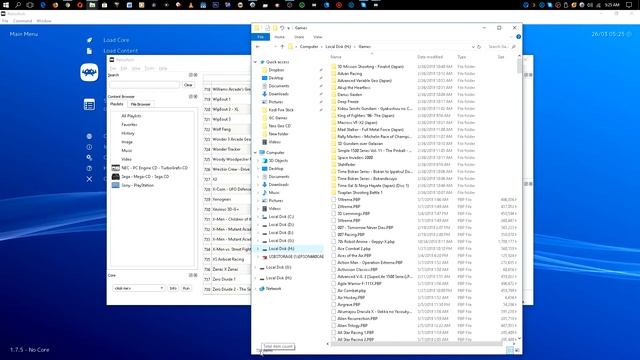Click the taskbar search magnifier icon
Image resolution: width=640 pixels, height=360 pixels.
tap(18, 5)
